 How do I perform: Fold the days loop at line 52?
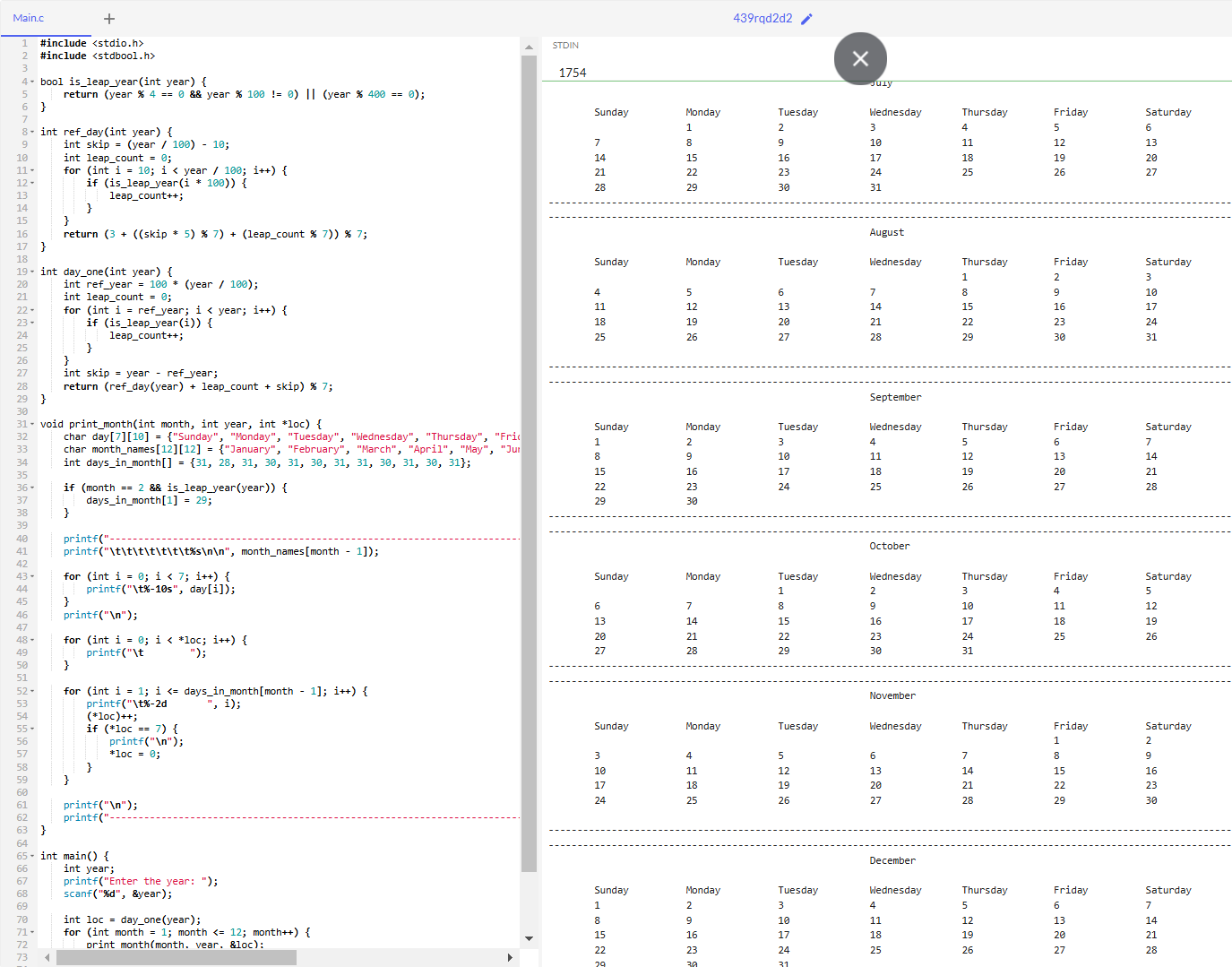pos(33,691)
